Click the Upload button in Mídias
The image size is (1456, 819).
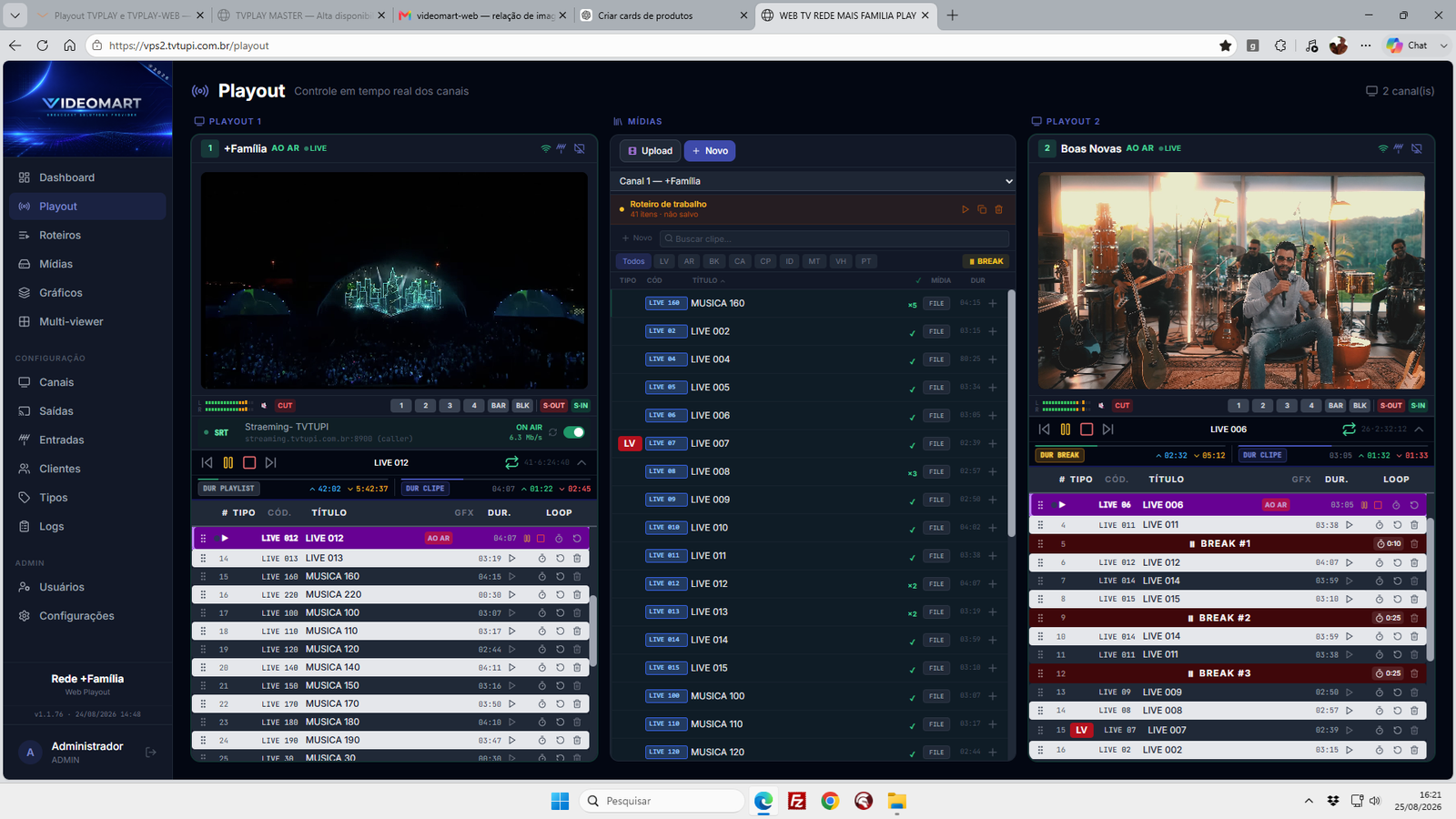[x=650, y=151]
